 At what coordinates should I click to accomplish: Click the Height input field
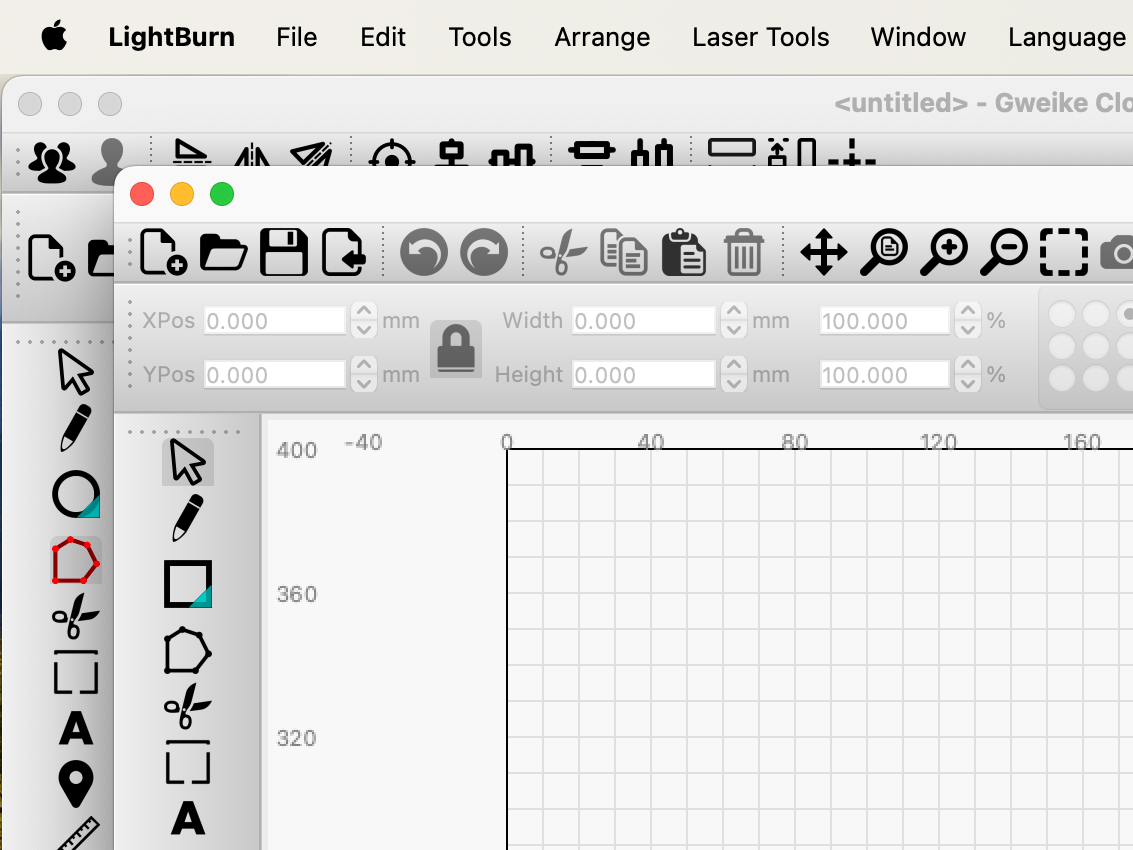[643, 375]
